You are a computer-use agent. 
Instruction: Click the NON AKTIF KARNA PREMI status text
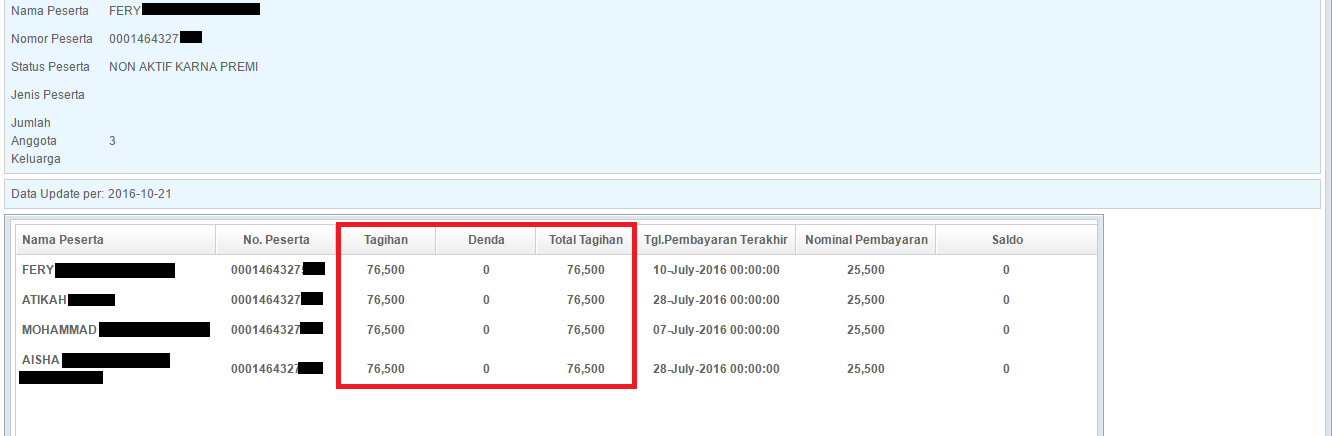click(x=183, y=67)
